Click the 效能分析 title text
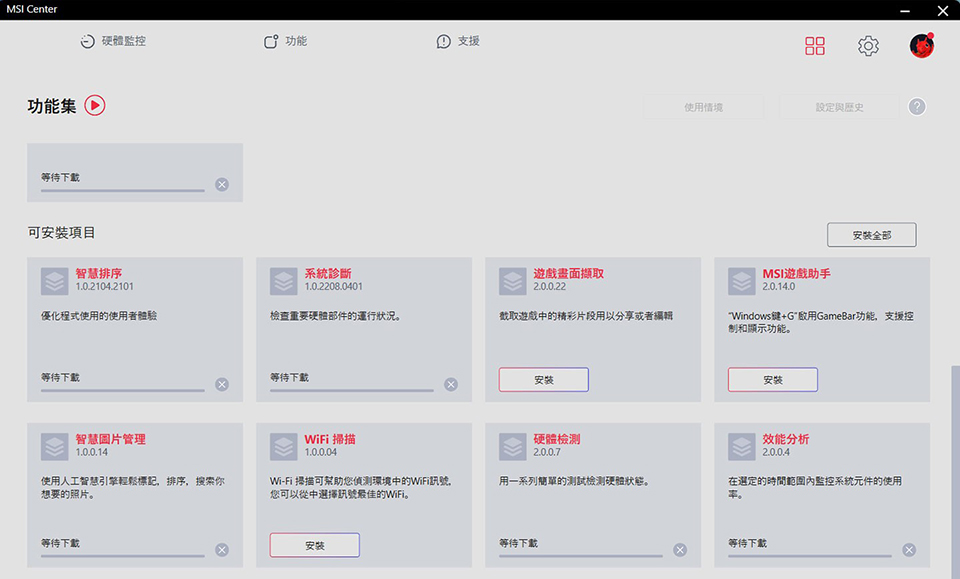The height and width of the screenshot is (579, 960). point(786,439)
